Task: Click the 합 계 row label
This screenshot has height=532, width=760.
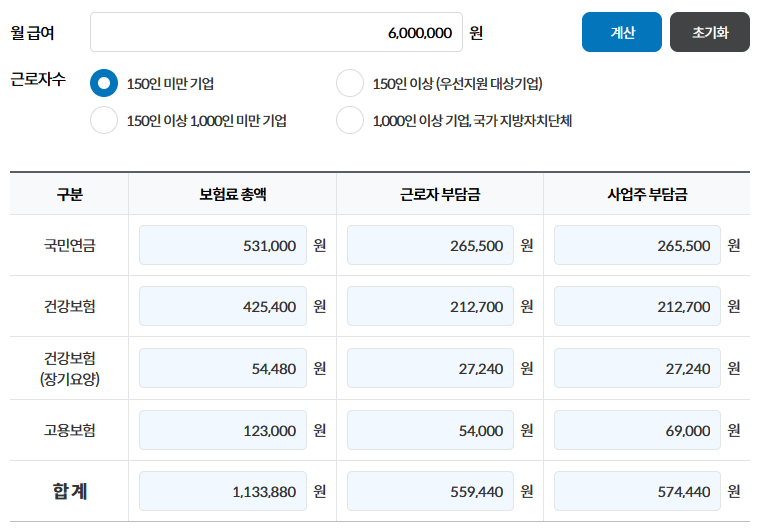Action: (x=70, y=491)
